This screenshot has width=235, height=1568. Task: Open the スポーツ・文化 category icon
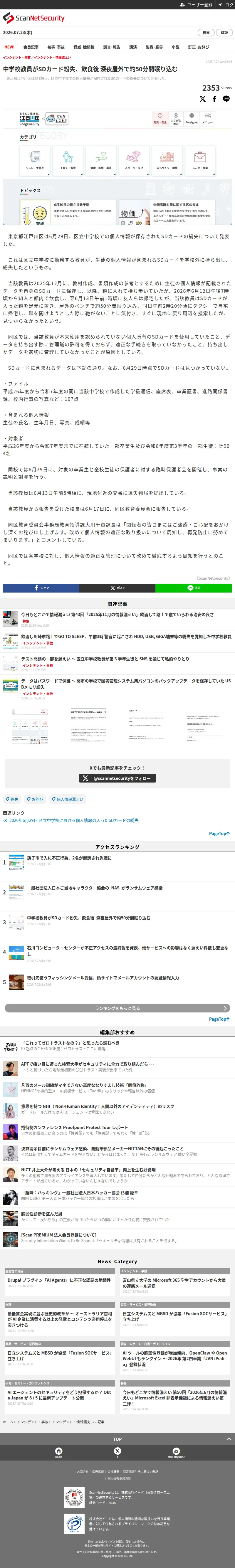point(134,161)
